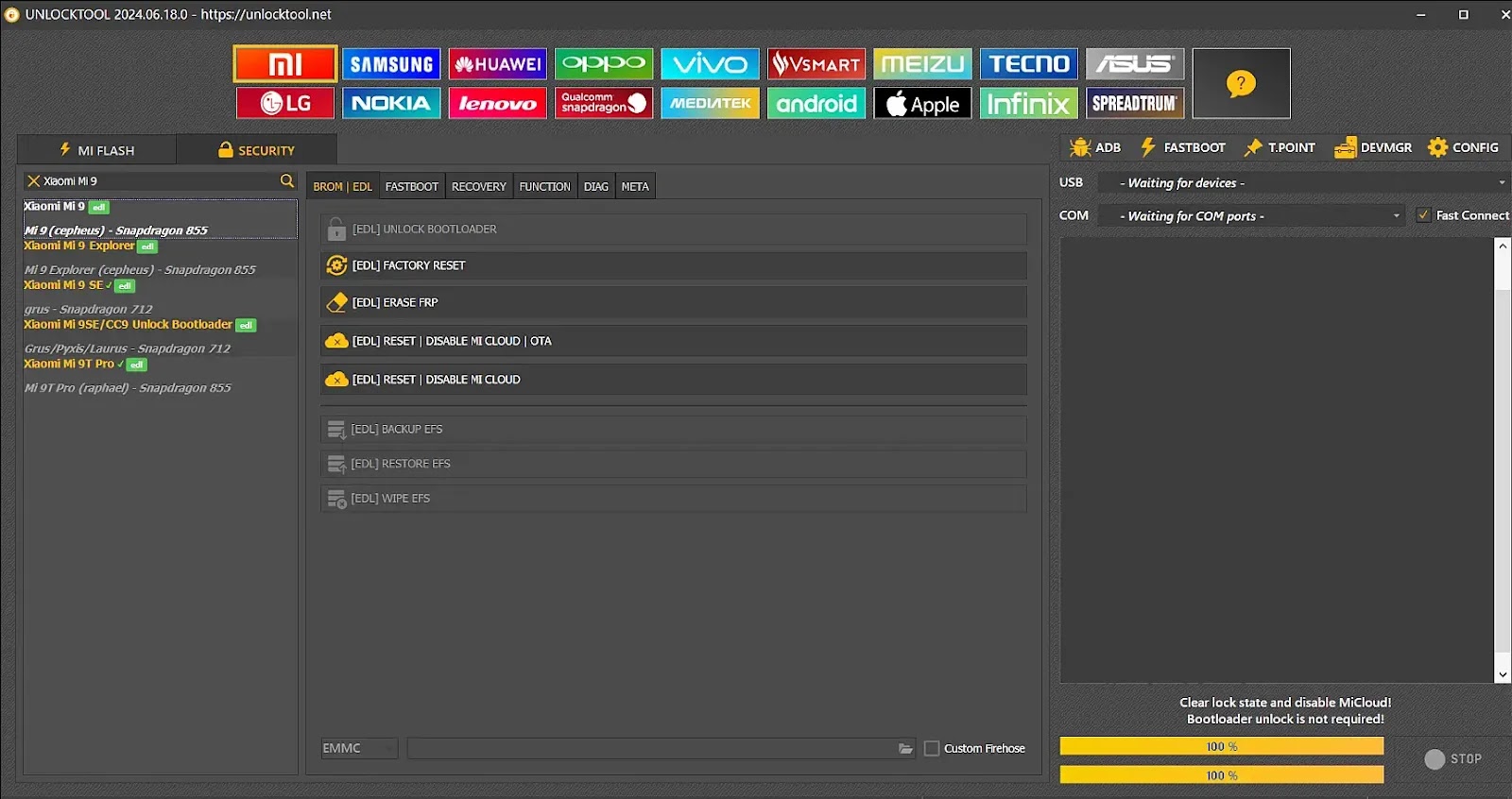This screenshot has width=1512, height=799.
Task: Open the FUNCTION tab
Action: pyautogui.click(x=545, y=186)
